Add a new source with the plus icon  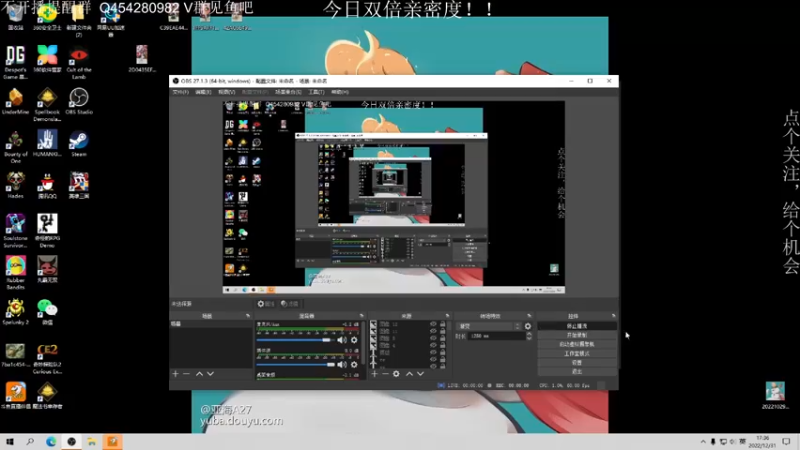[x=374, y=374]
